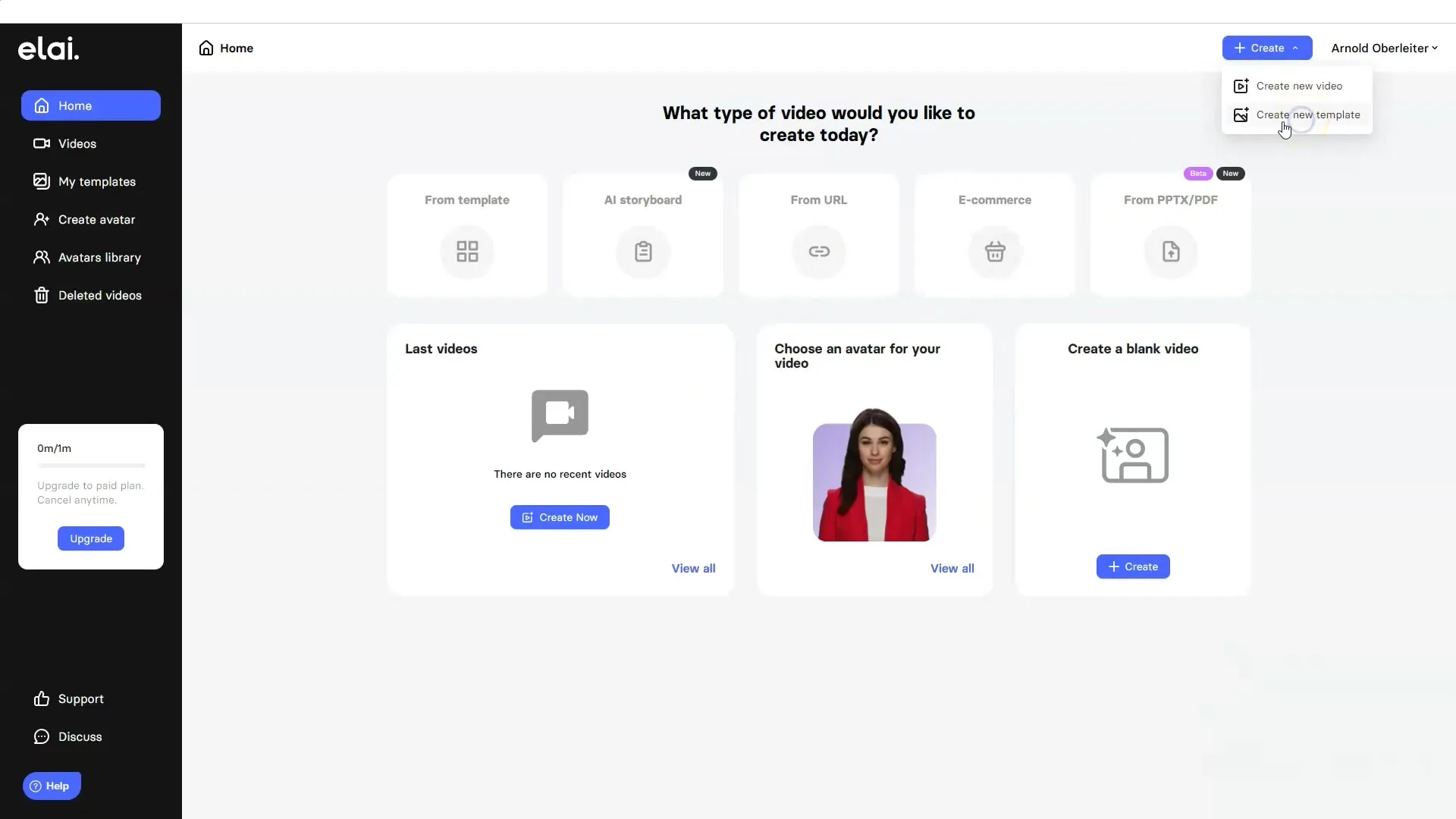Select Create new video option
This screenshot has height=819, width=1456.
tap(1298, 85)
